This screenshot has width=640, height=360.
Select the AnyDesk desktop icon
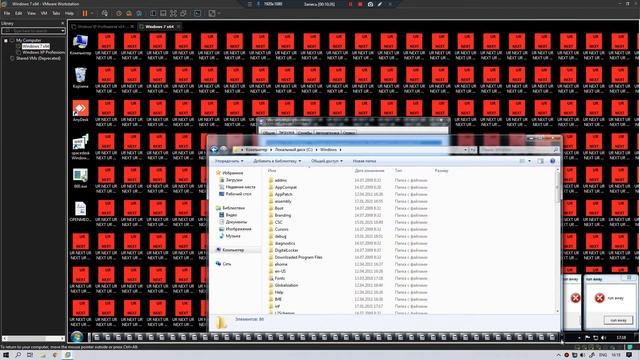pyautogui.click(x=80, y=111)
